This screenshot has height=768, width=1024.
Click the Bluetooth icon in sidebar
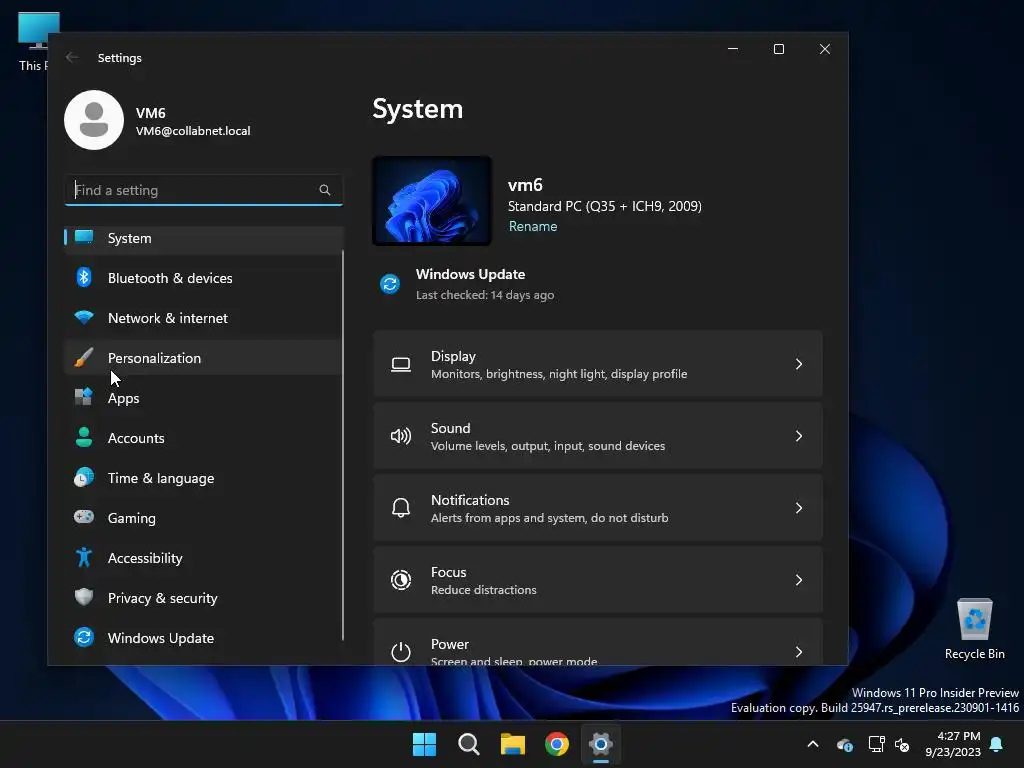click(x=84, y=278)
